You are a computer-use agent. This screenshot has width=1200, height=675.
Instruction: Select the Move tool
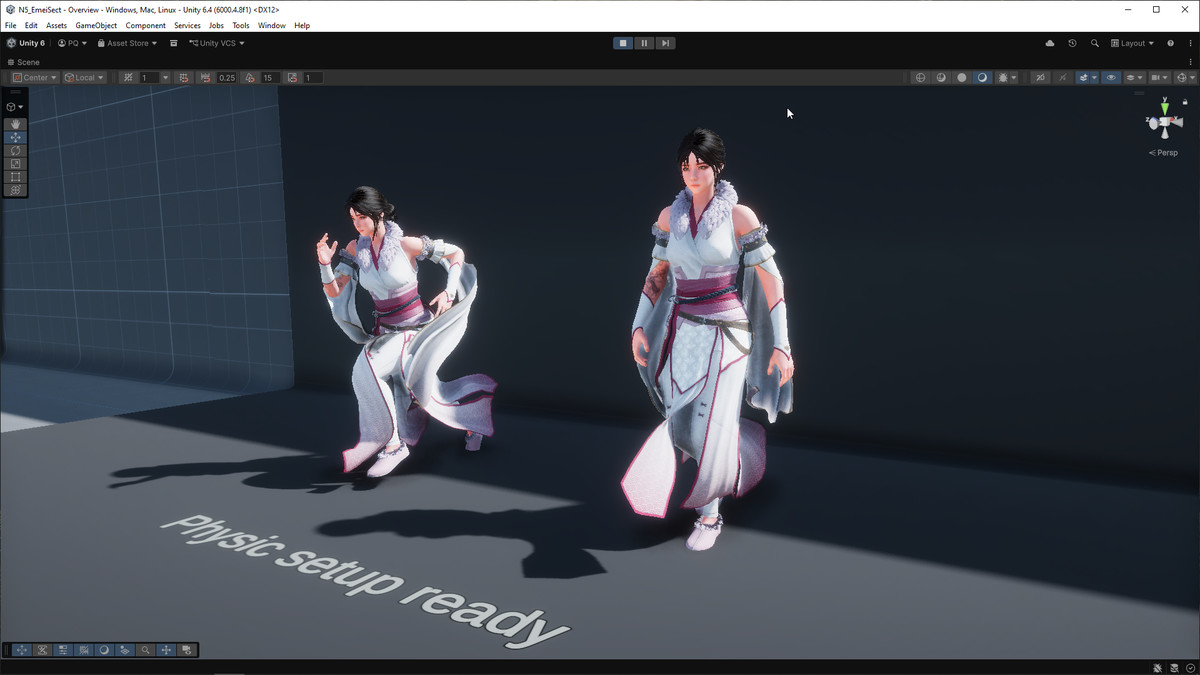click(x=15, y=137)
